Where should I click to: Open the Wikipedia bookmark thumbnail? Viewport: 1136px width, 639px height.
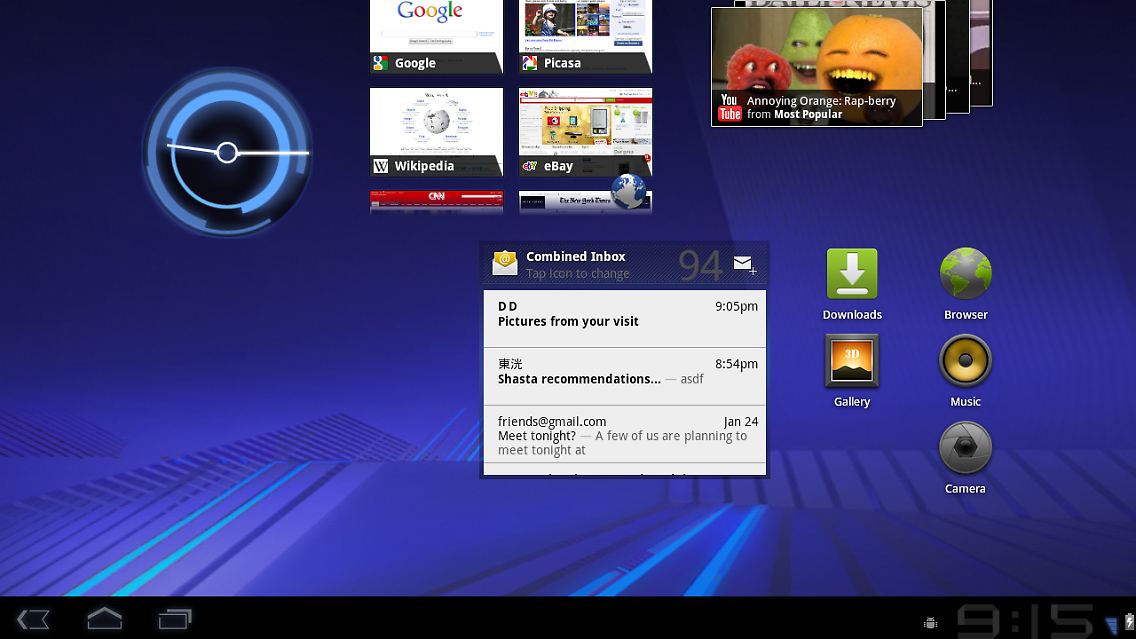tap(436, 132)
